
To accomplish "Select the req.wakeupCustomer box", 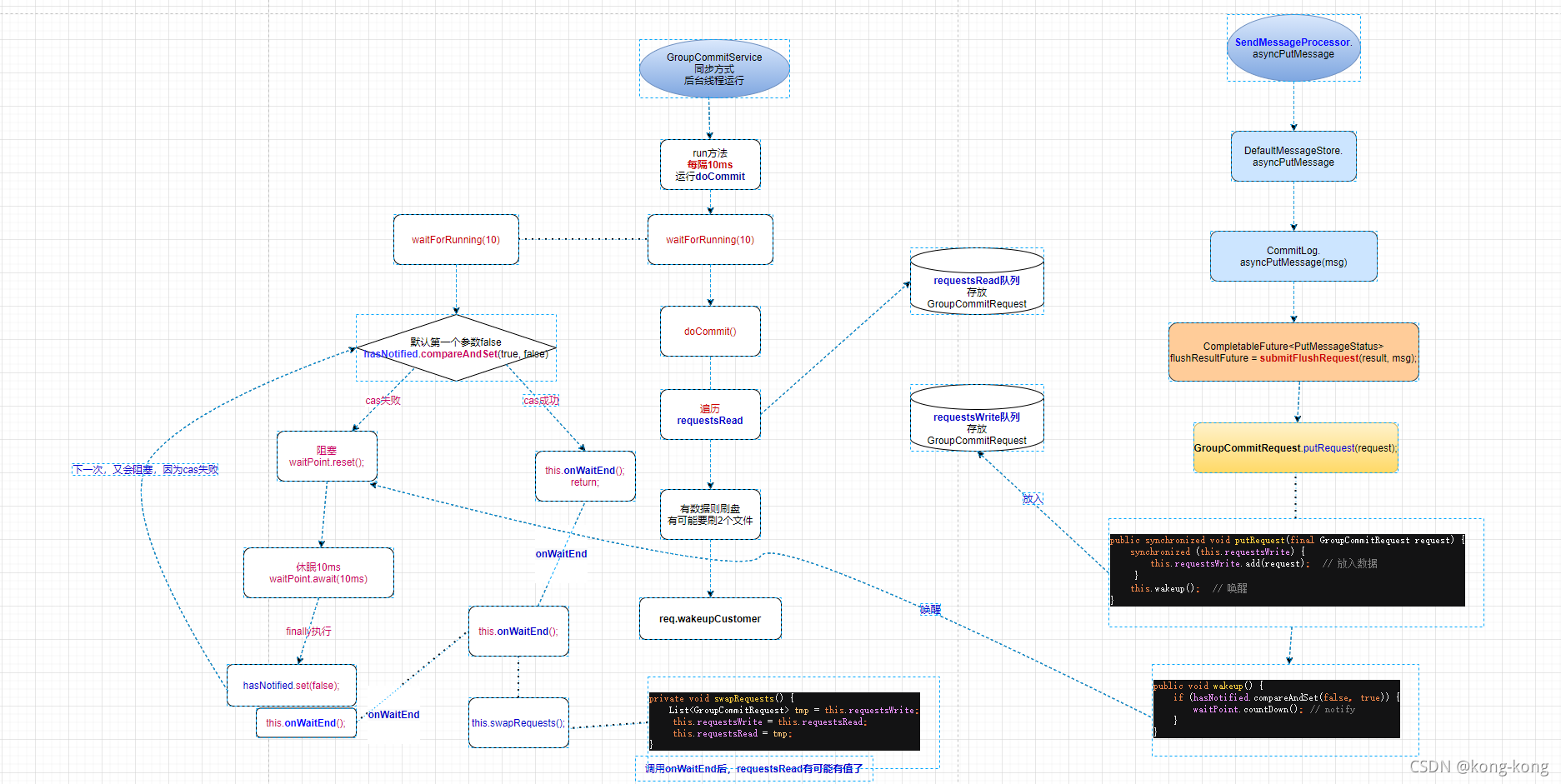I will click(710, 619).
